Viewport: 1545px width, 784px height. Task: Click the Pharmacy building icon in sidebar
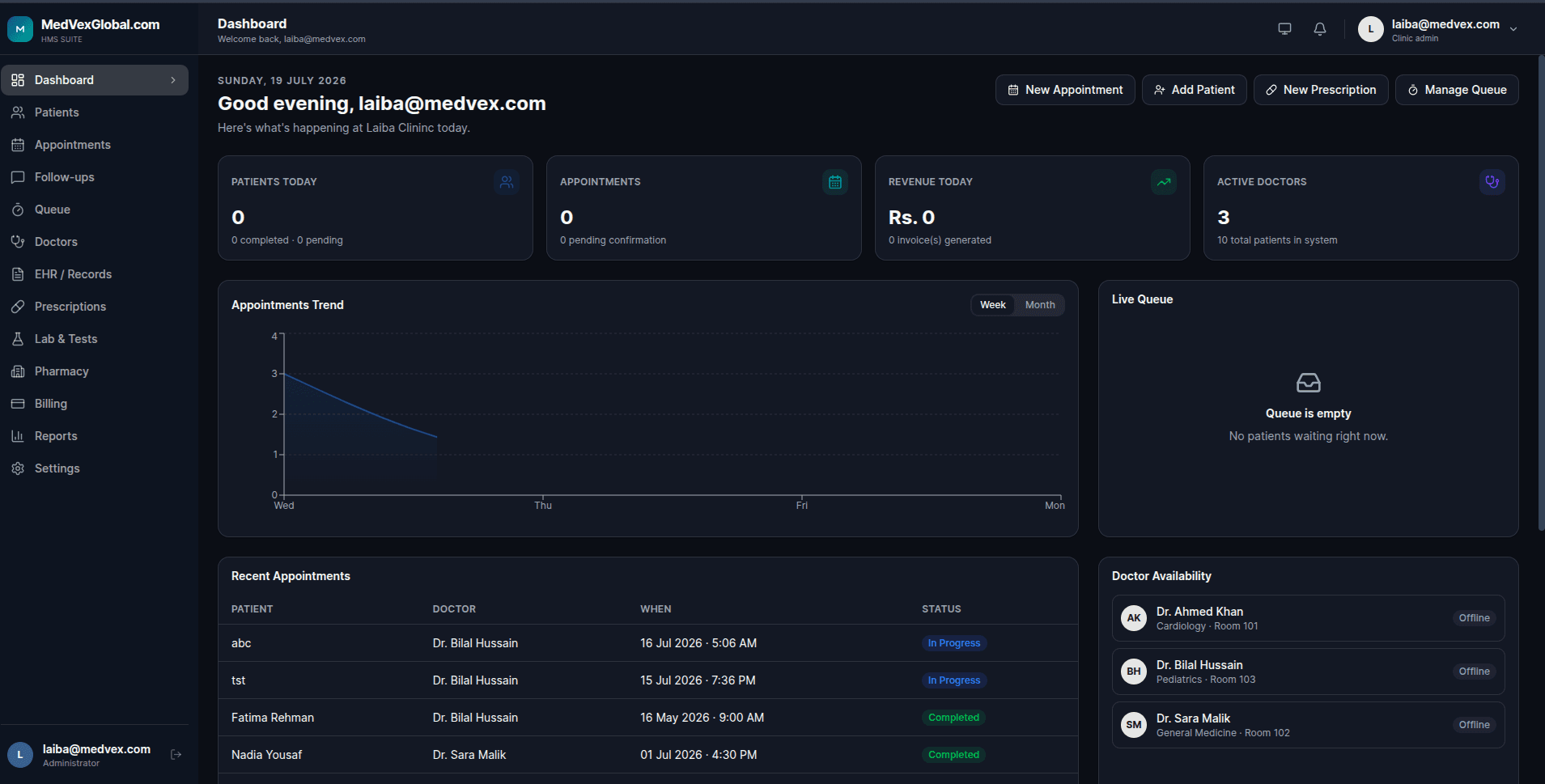(x=18, y=371)
